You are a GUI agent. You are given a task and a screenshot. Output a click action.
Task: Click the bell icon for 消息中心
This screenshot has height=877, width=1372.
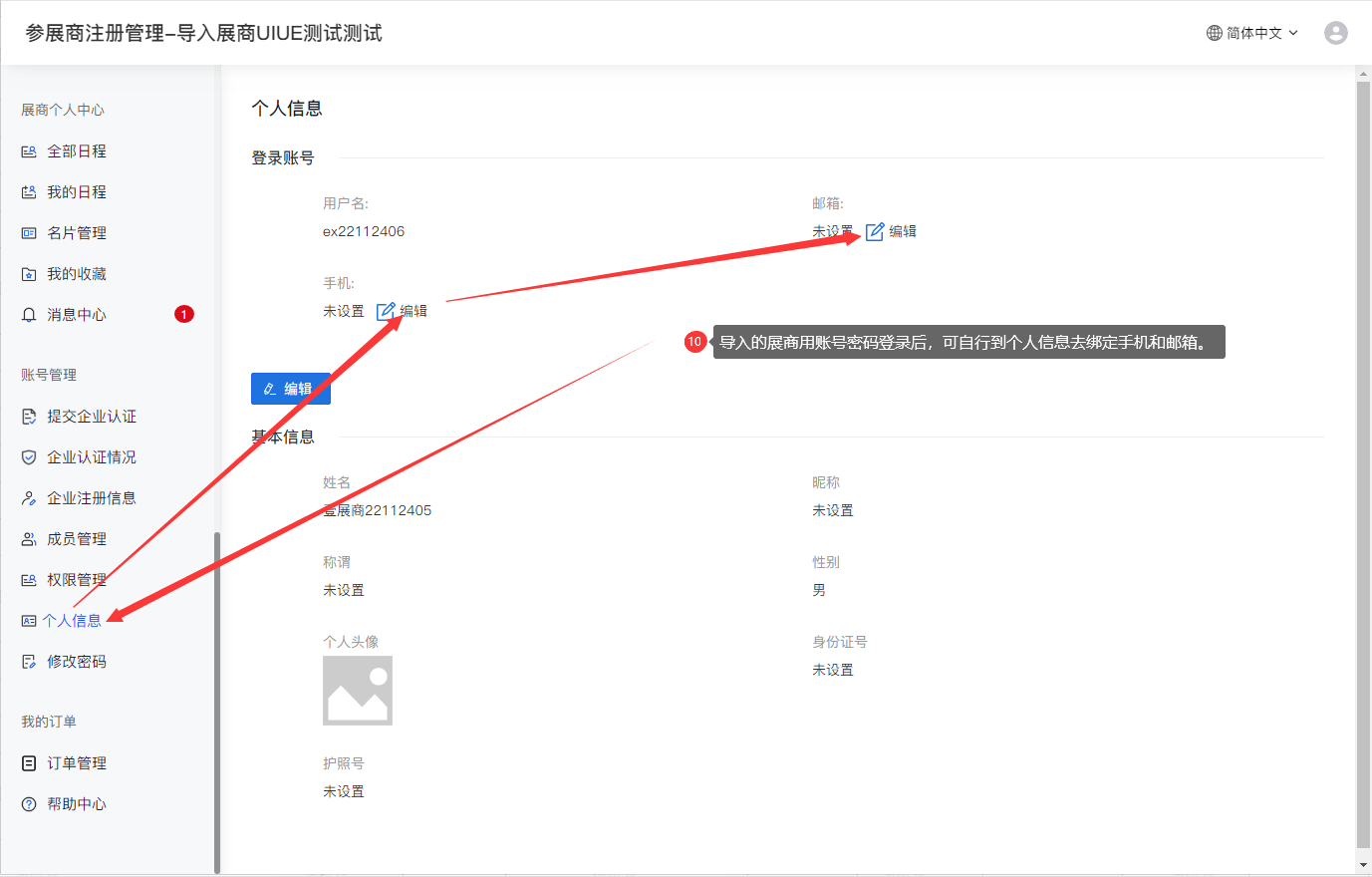(29, 315)
